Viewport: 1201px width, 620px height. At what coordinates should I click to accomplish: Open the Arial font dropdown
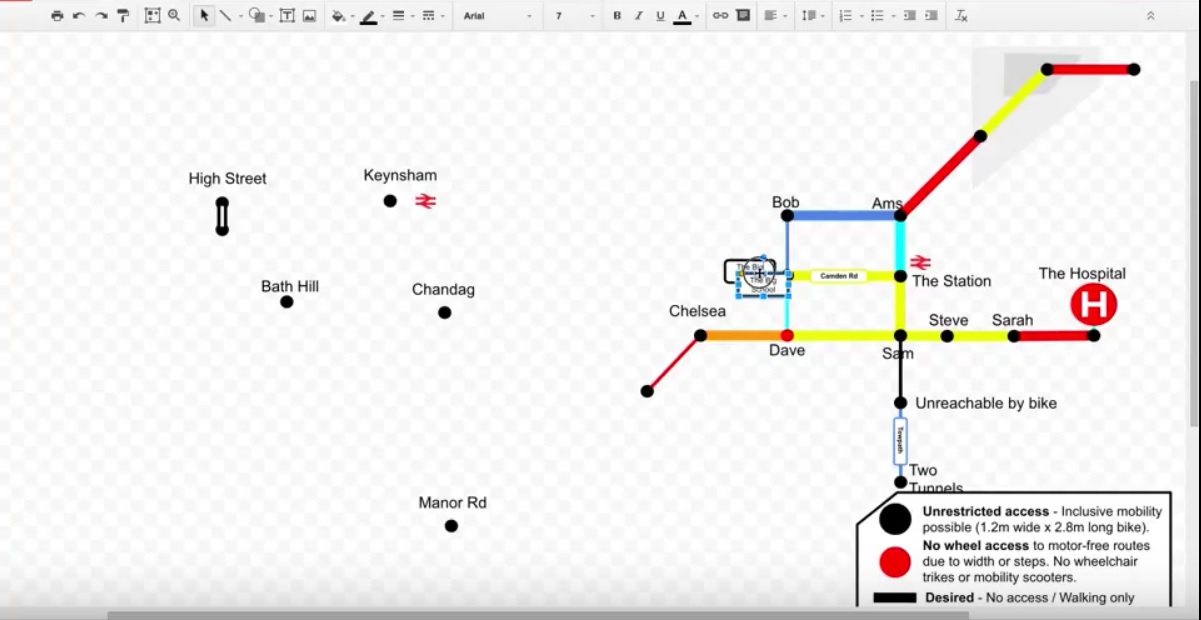pyautogui.click(x=497, y=16)
